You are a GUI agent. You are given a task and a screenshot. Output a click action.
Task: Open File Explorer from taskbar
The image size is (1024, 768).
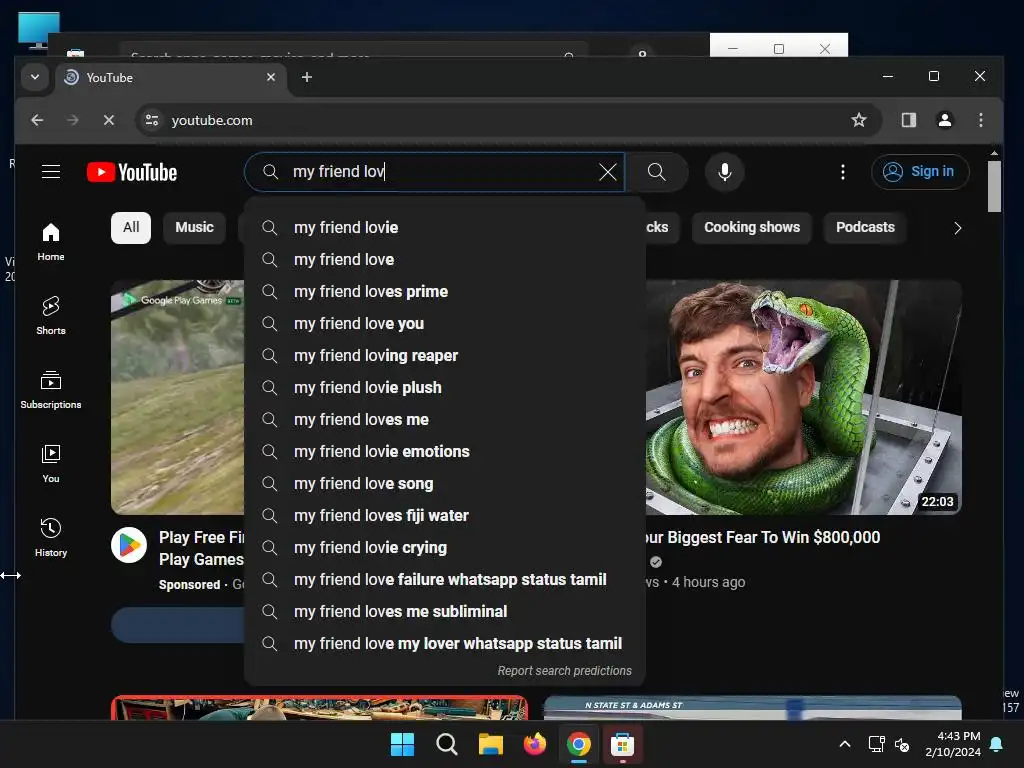coord(490,744)
